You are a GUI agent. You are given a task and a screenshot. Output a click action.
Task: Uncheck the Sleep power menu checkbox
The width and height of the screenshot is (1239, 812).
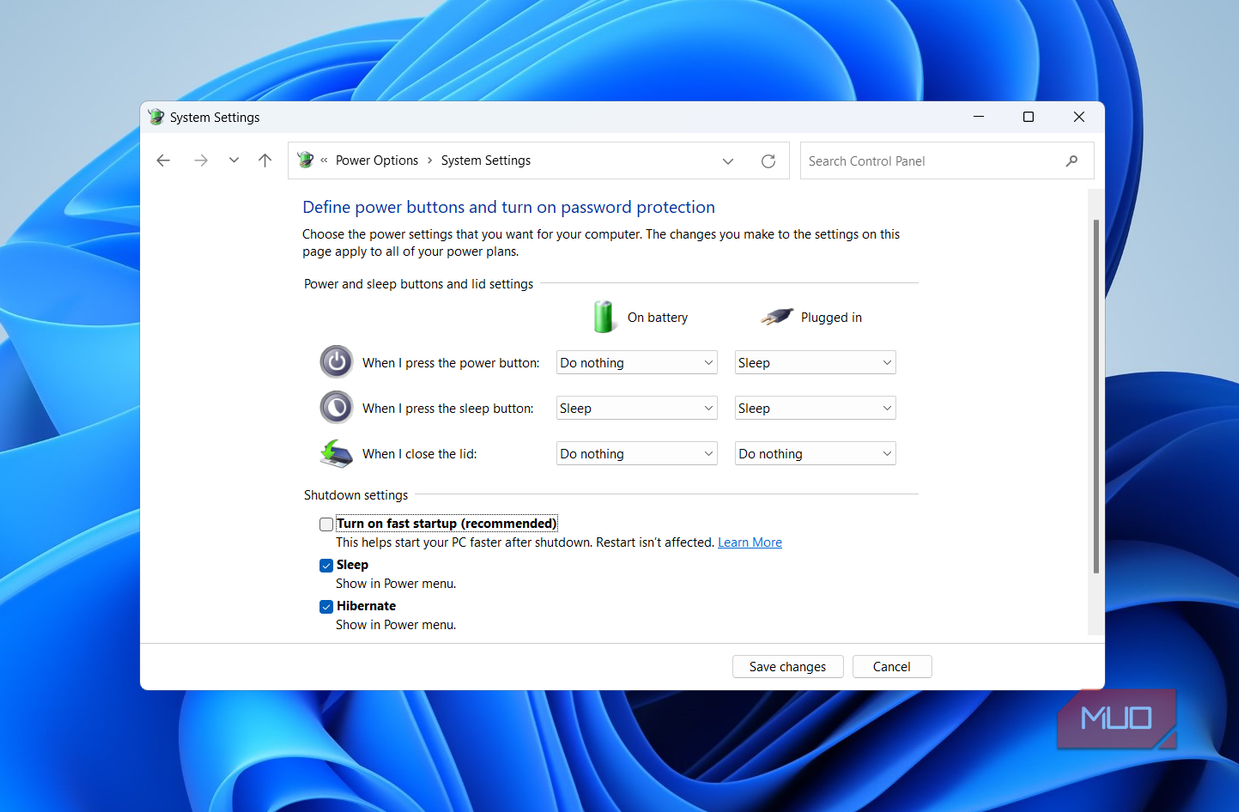click(326, 565)
